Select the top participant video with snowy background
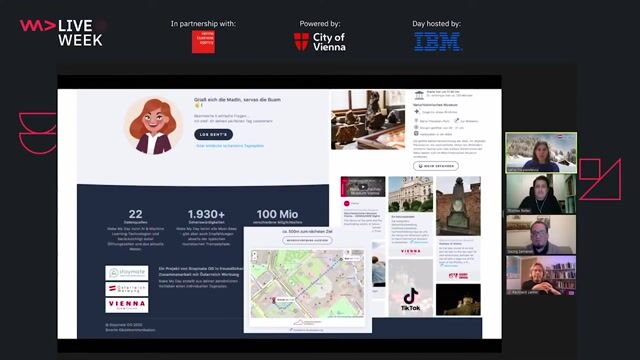 541,152
